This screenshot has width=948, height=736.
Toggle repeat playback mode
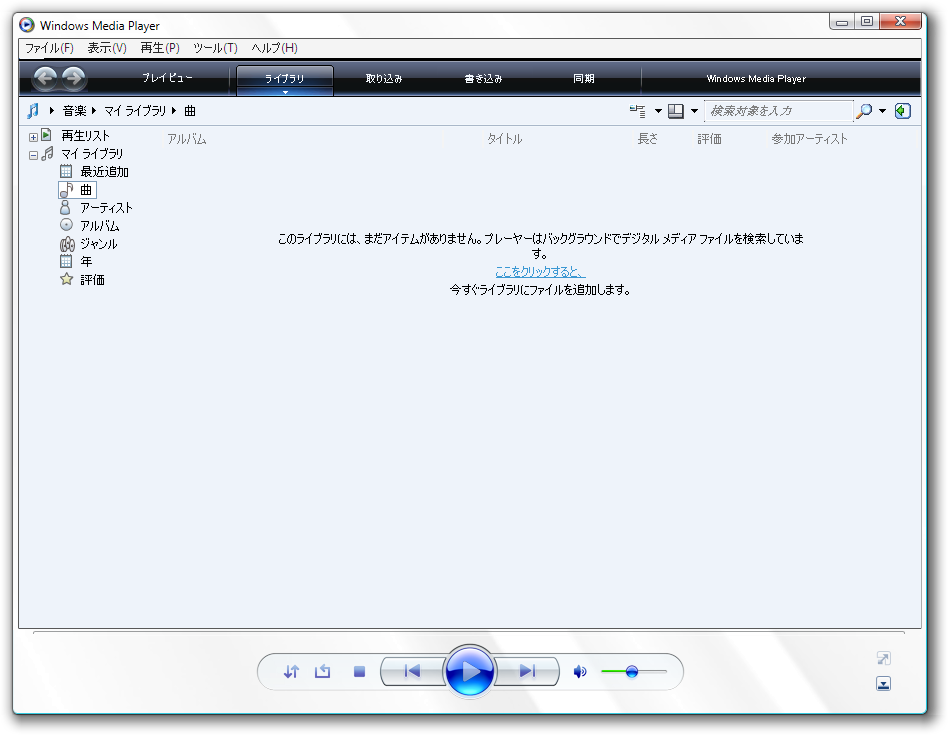coord(323,671)
